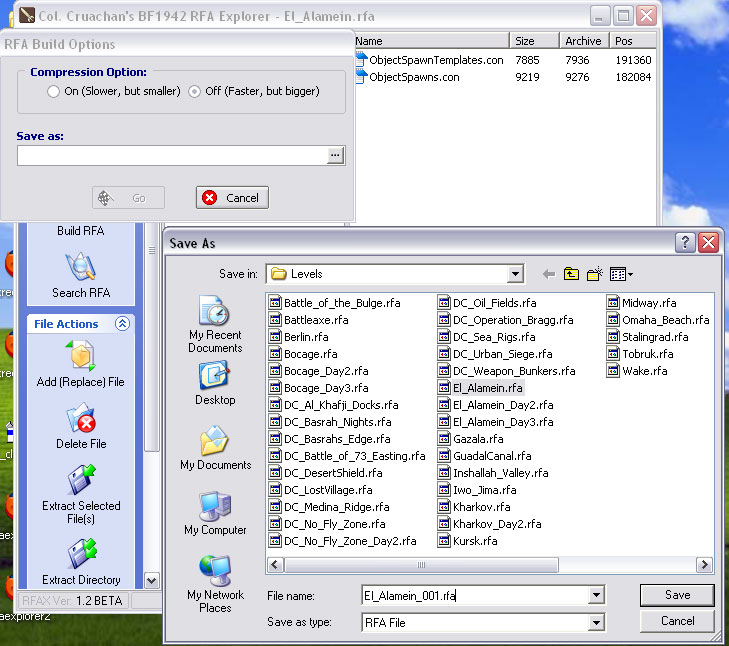
Task: Collapse the File Actions panel
Action: (122, 324)
